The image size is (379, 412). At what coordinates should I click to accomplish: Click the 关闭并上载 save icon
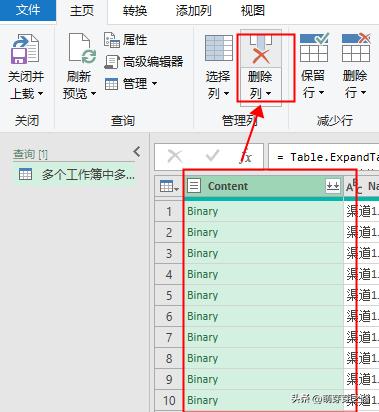[25, 49]
